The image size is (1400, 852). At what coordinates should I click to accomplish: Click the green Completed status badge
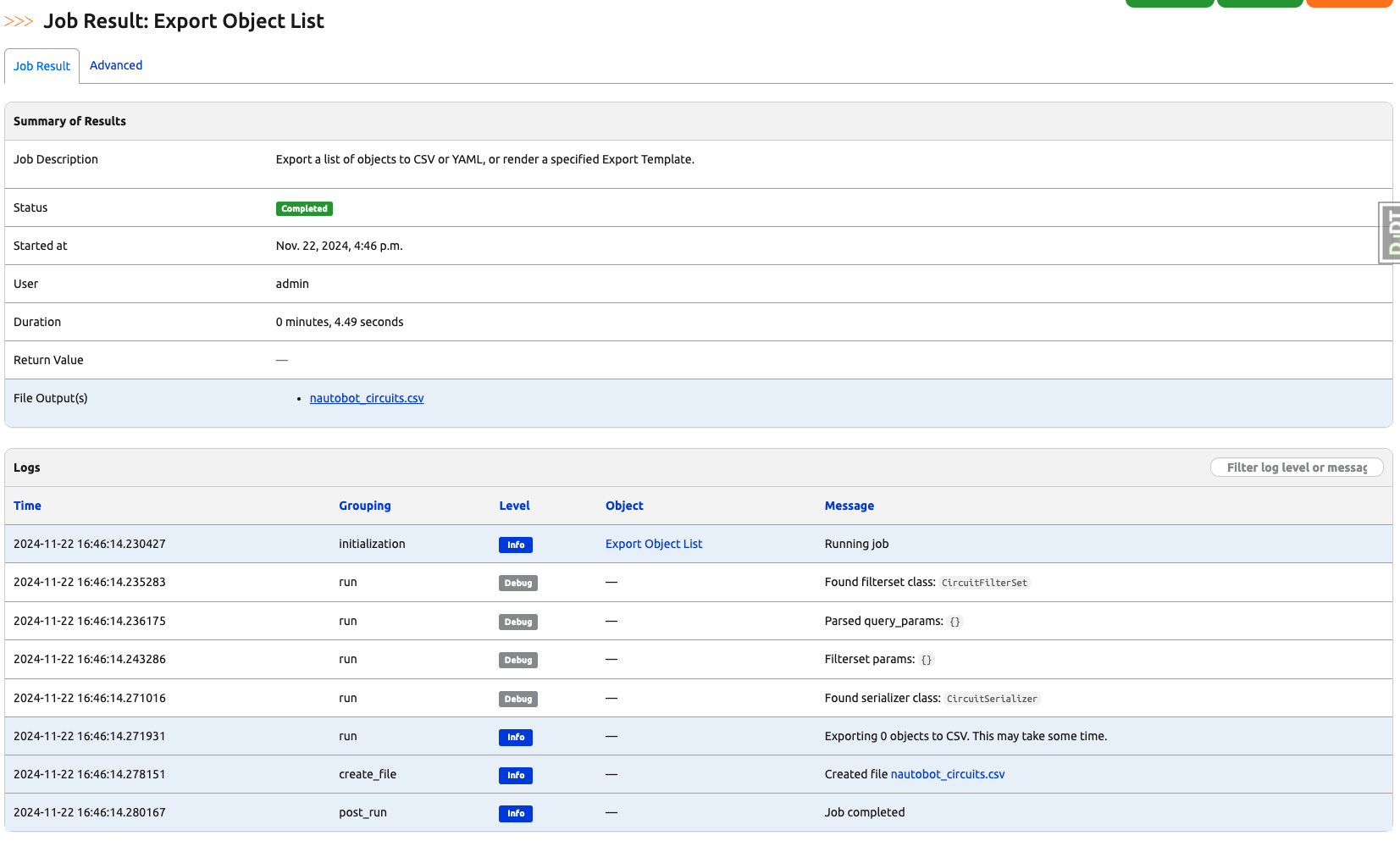[304, 208]
